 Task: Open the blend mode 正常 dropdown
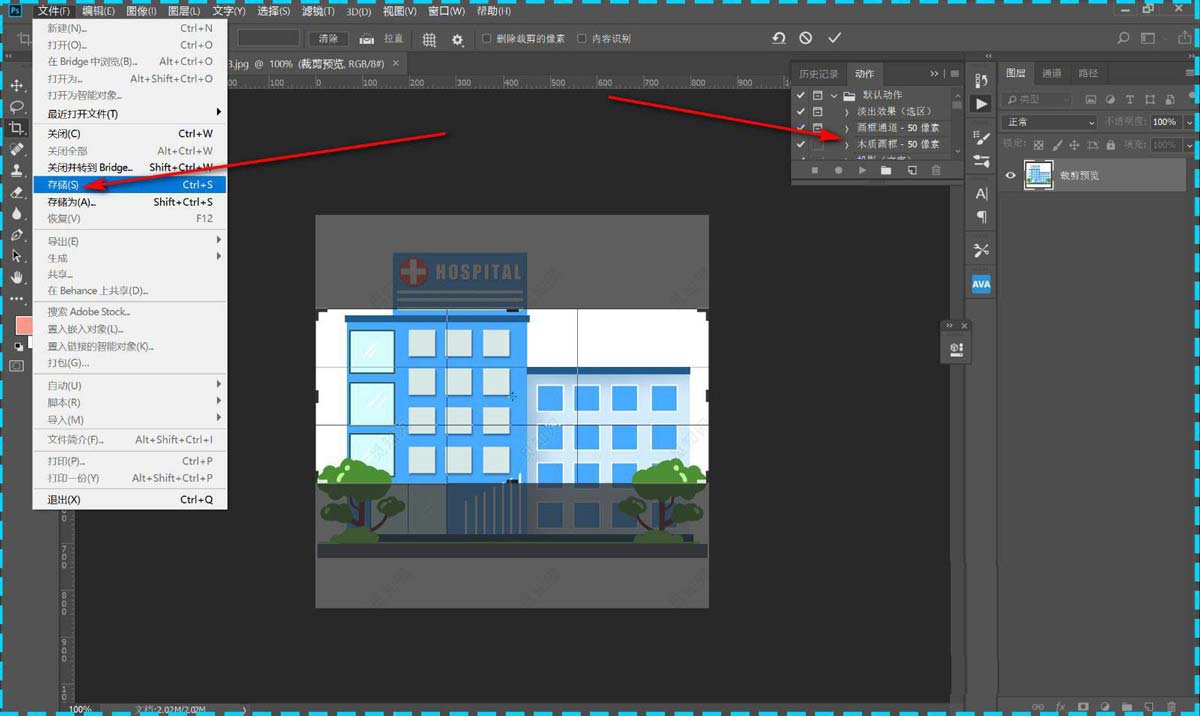tap(1050, 122)
